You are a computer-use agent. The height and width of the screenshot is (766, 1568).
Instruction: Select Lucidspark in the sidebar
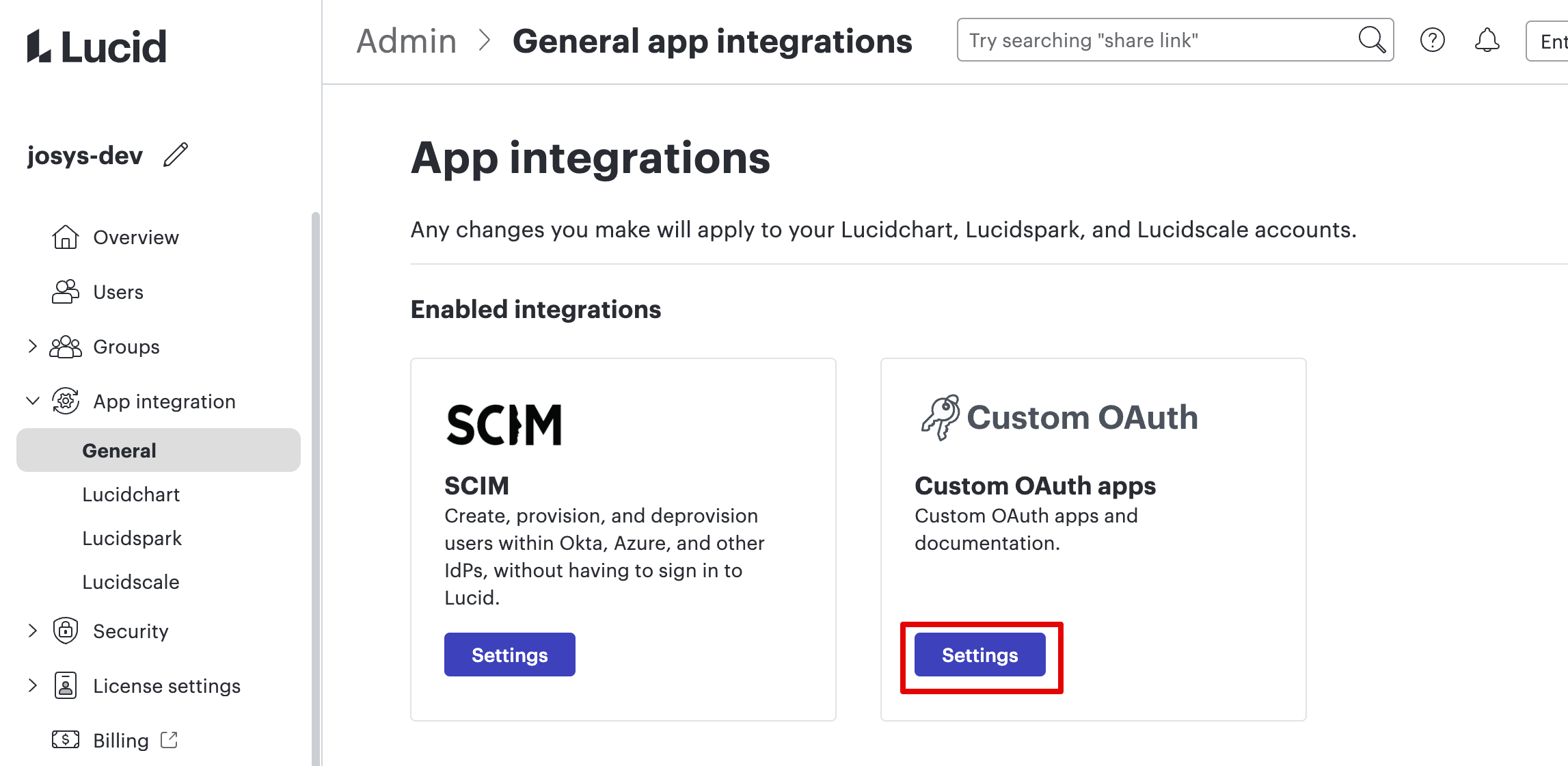[132, 538]
